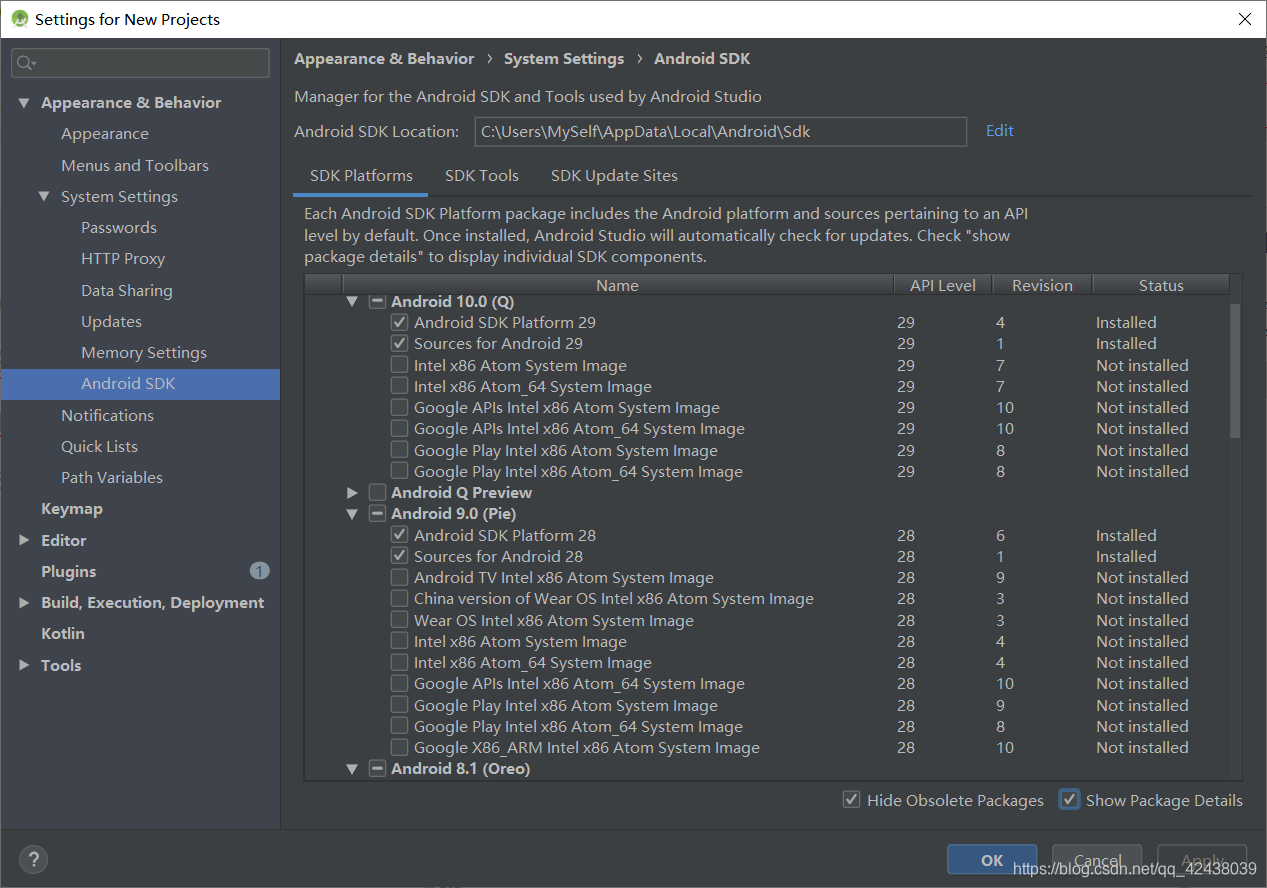Collapse System Settings tree node
The image size is (1267, 888).
[44, 196]
